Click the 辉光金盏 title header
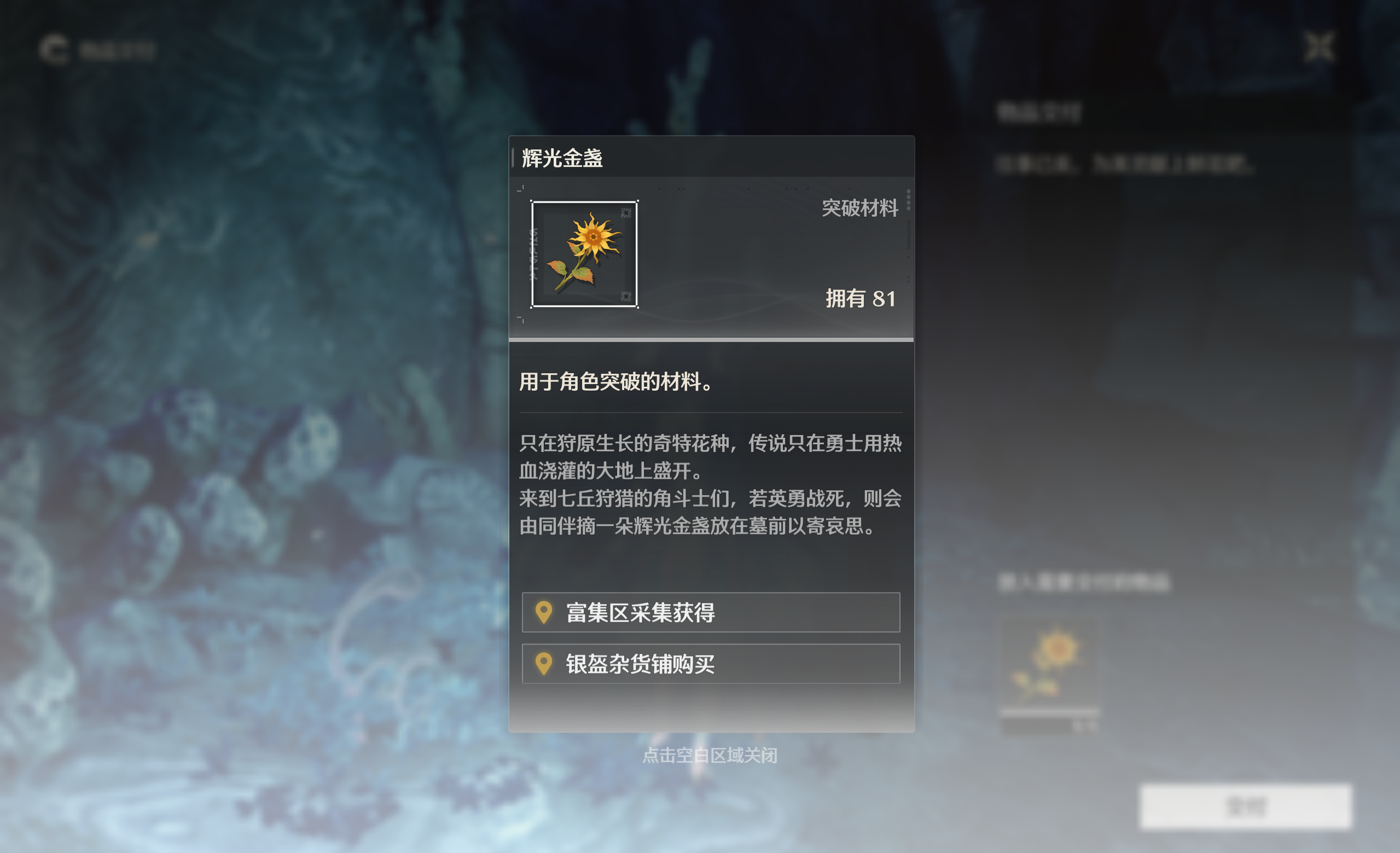 562,158
